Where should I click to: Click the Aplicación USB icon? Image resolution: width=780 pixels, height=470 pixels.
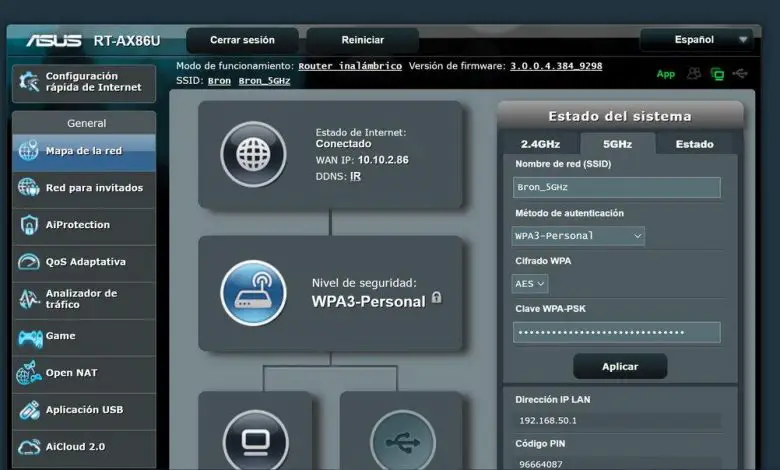pos(29,410)
